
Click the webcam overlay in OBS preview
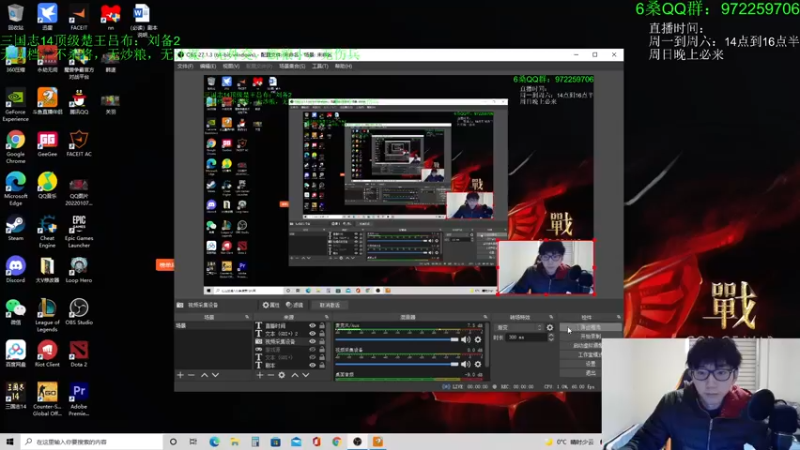(545, 267)
